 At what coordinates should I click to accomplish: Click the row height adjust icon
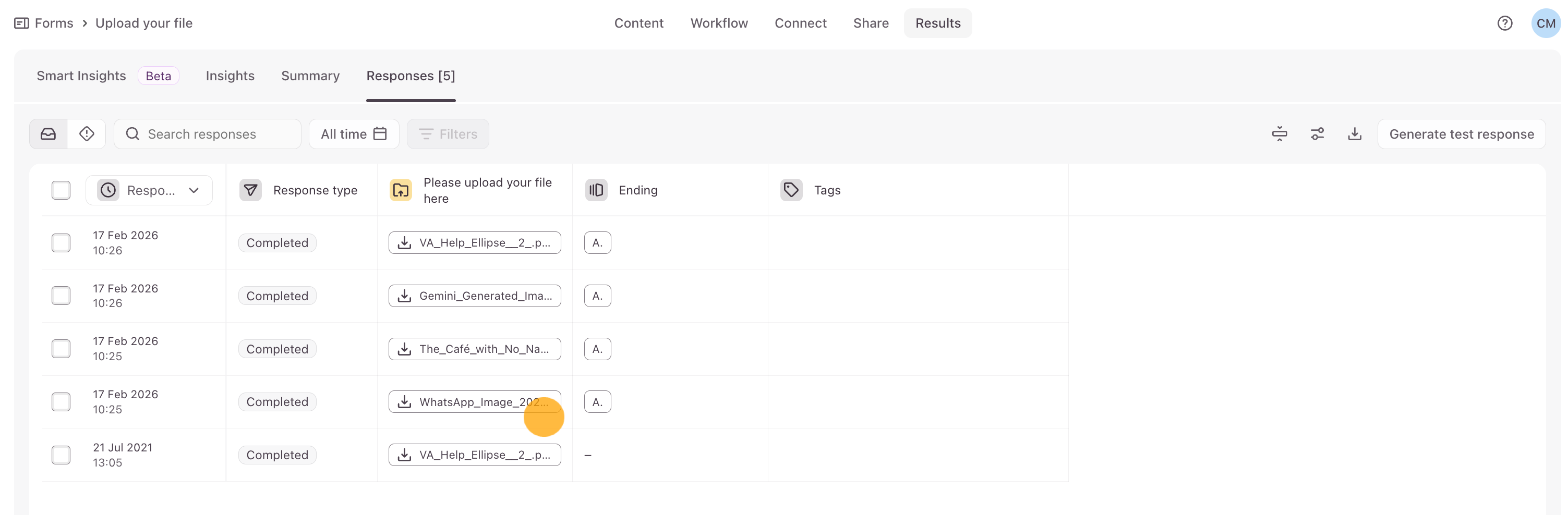click(x=1279, y=134)
